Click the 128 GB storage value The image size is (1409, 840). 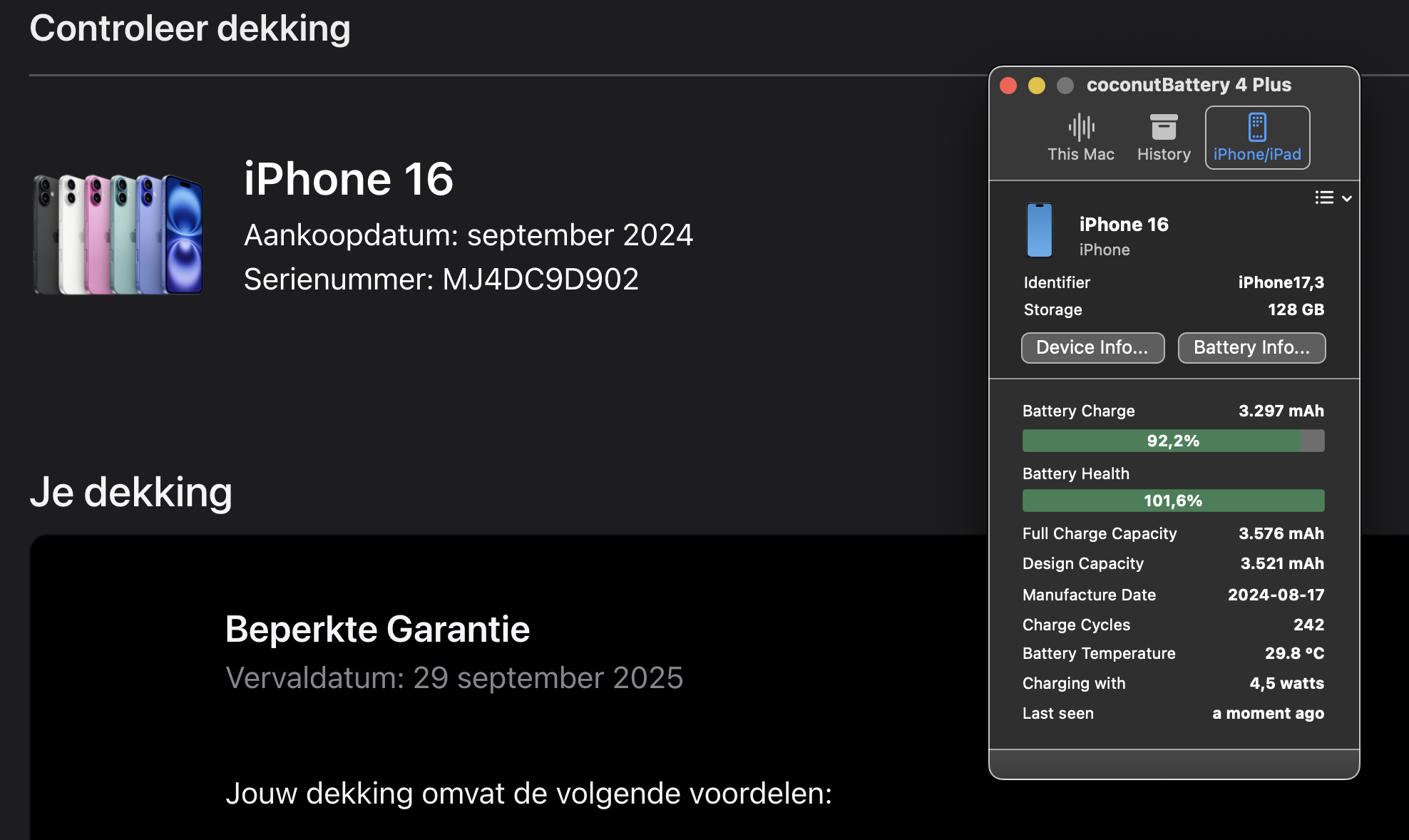tap(1296, 309)
